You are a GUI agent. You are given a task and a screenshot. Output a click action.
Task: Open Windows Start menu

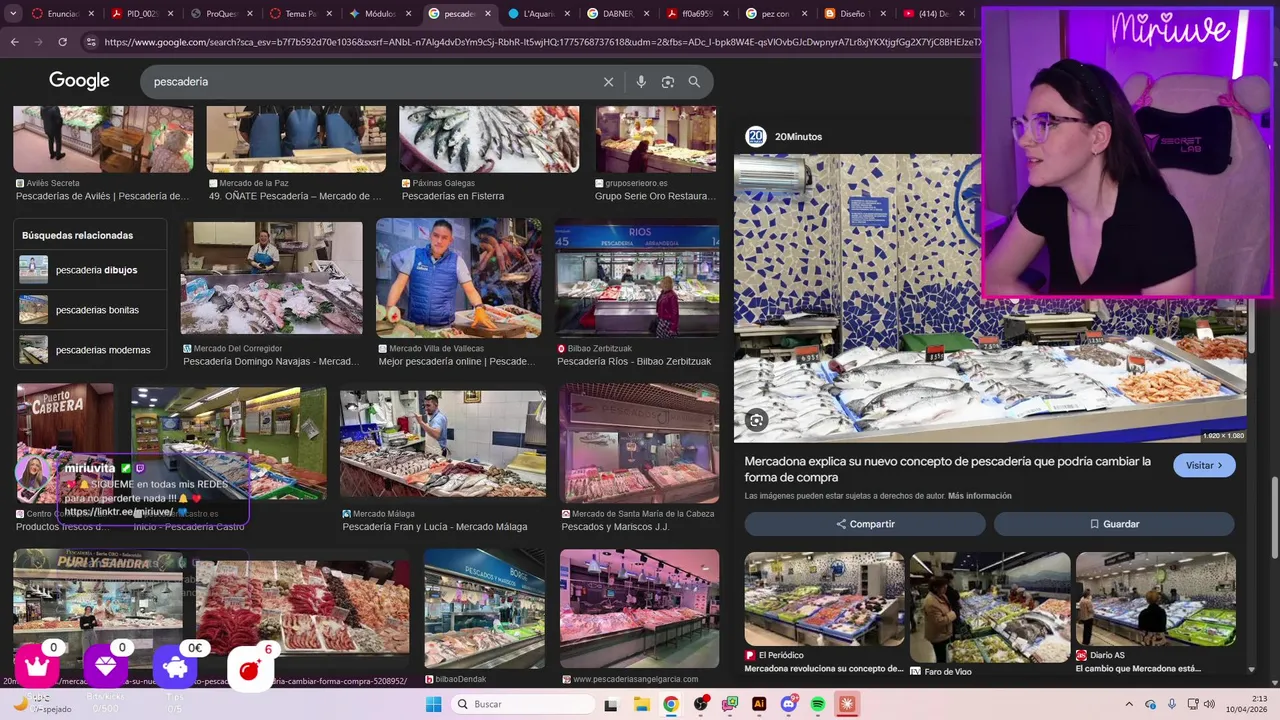point(433,704)
